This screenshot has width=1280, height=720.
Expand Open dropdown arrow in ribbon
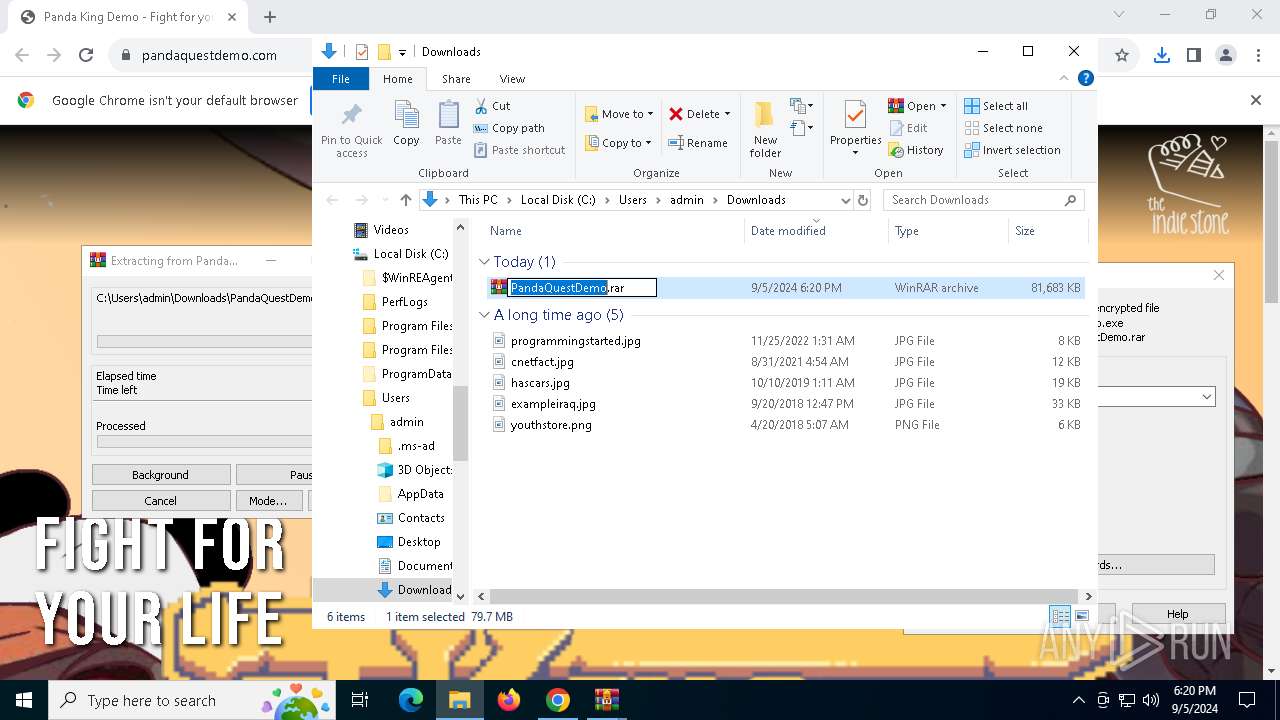click(943, 106)
